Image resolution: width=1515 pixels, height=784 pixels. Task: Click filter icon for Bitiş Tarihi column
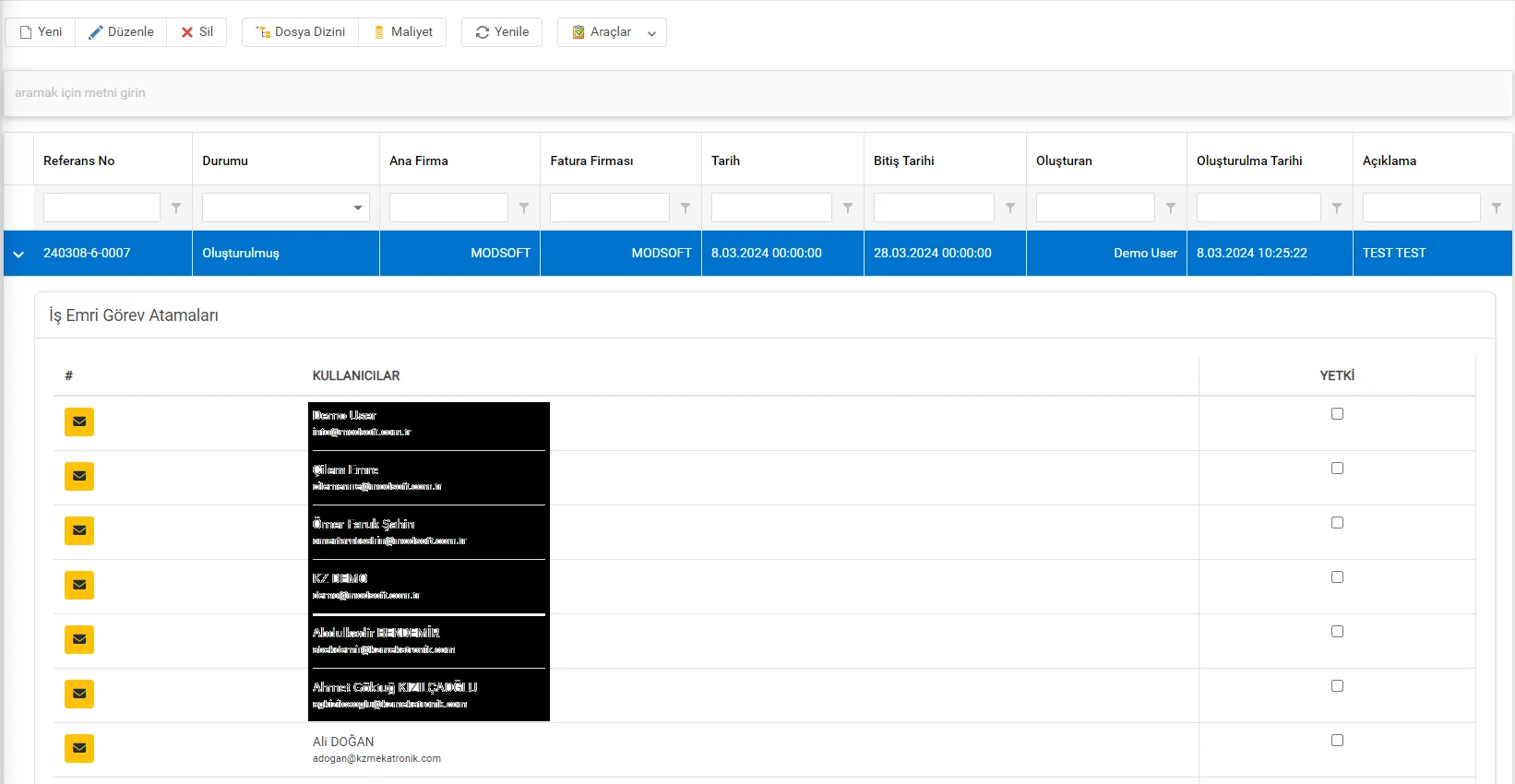coord(1010,208)
